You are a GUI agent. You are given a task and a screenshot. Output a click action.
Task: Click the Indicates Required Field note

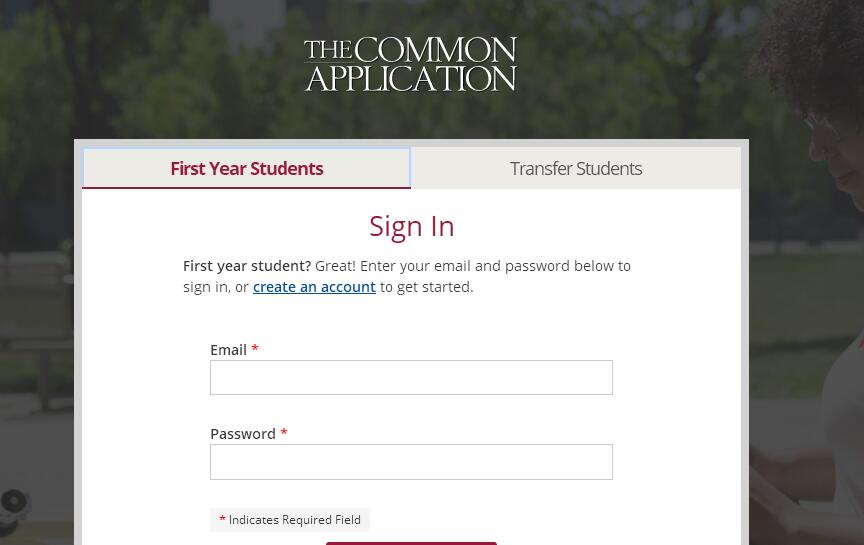click(x=294, y=520)
